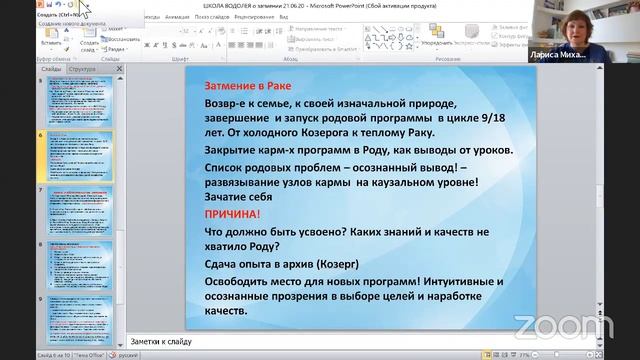Toggle strikethrough abc formatting
The height and width of the screenshot is (360, 640).
tap(183, 45)
